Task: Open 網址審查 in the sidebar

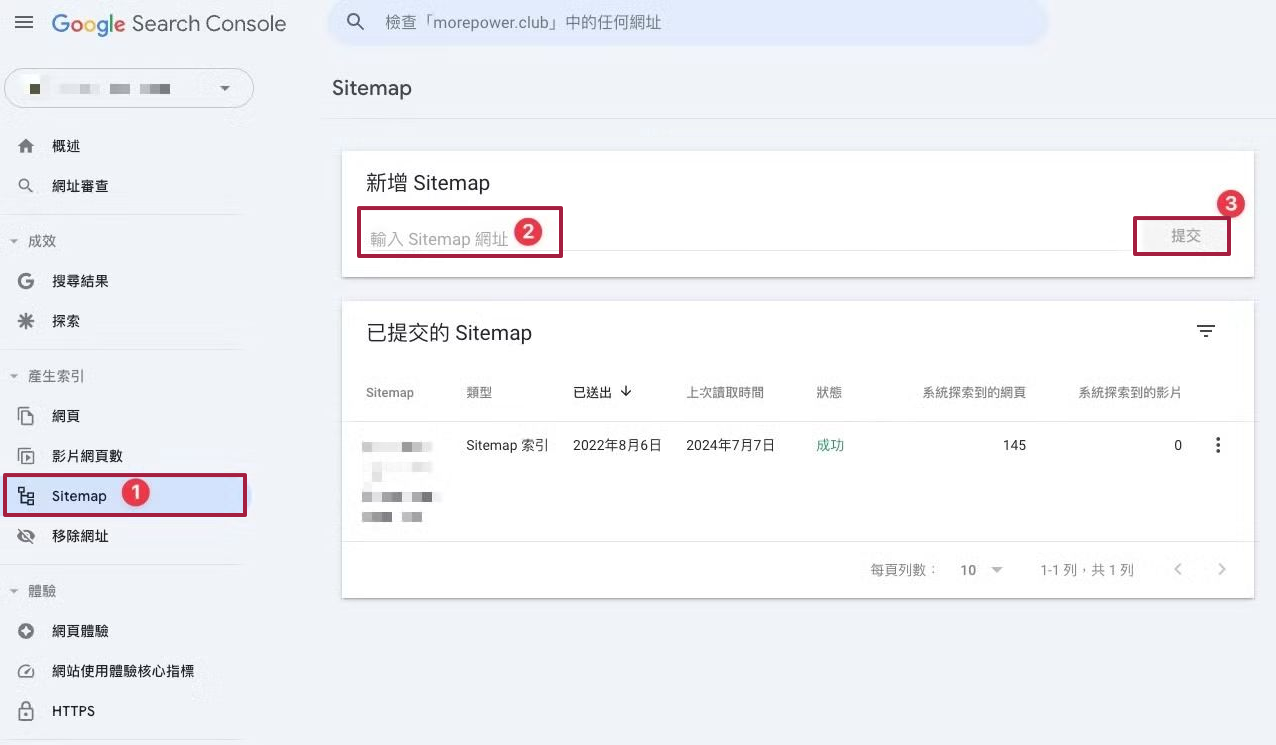Action: pyautogui.click(x=80, y=186)
